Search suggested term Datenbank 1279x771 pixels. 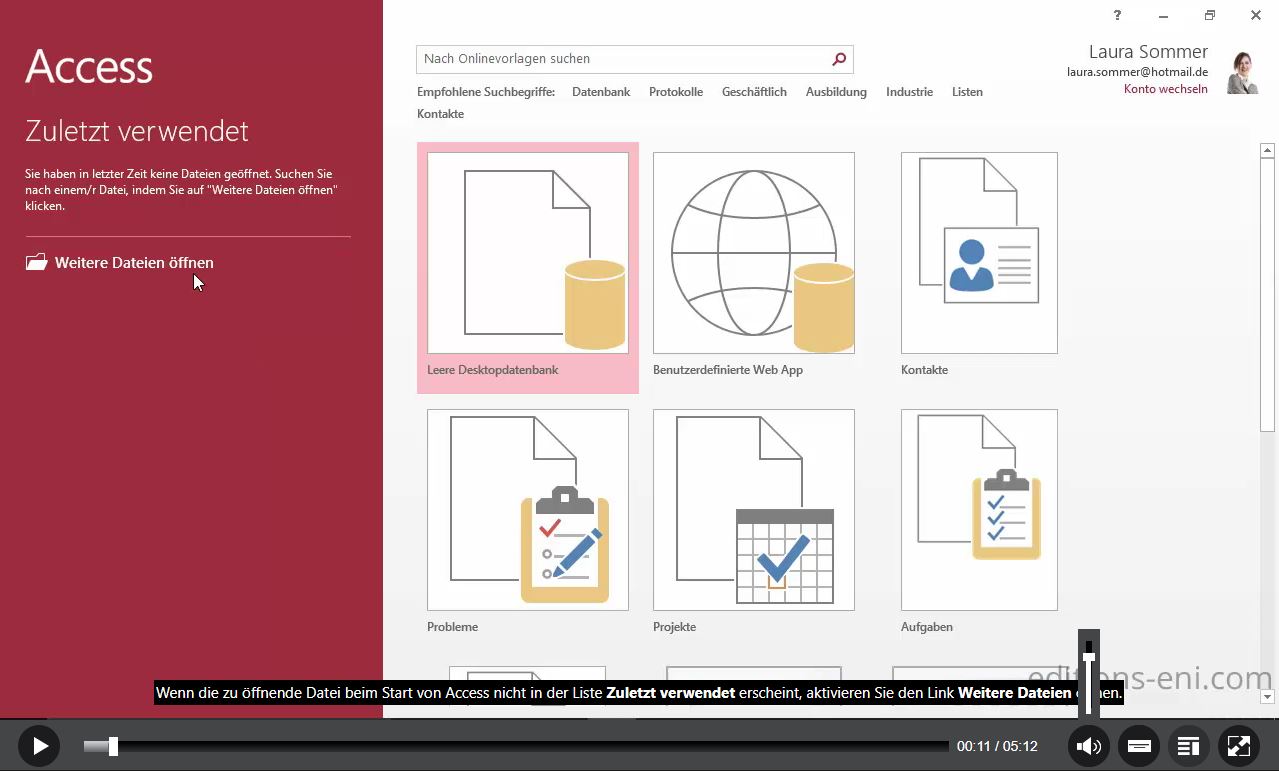[601, 92]
